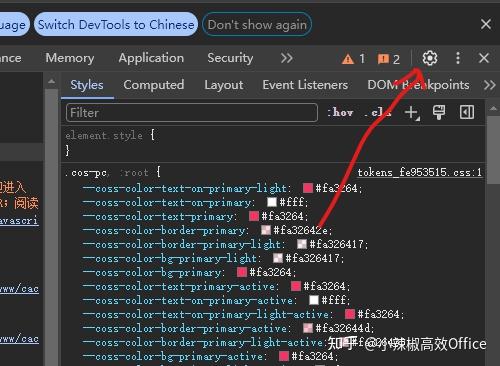Open DevTools settings gear
Image resolution: width=500 pixels, height=366 pixels.
pos(430,58)
